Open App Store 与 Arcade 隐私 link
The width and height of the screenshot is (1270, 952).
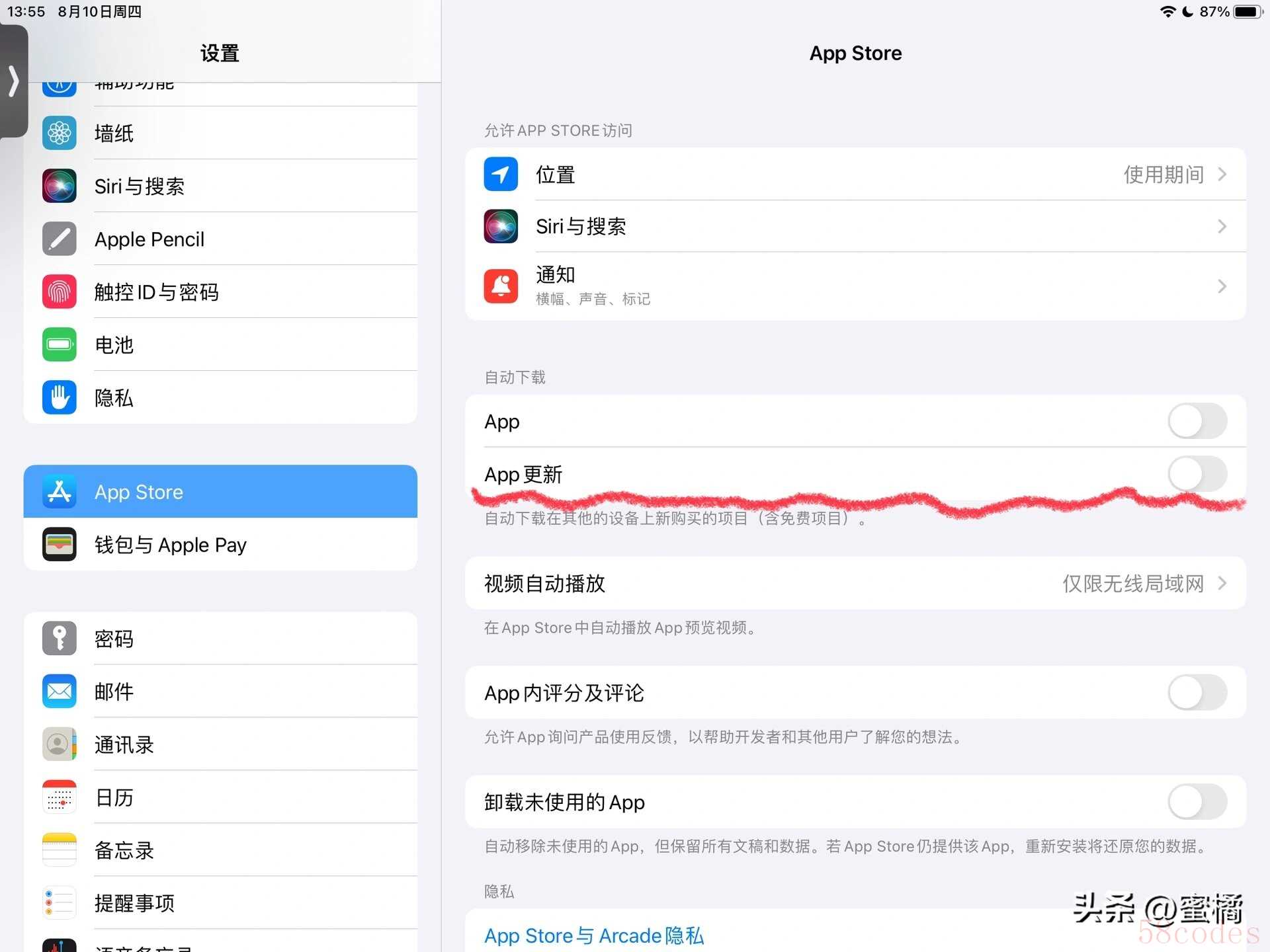coord(594,935)
